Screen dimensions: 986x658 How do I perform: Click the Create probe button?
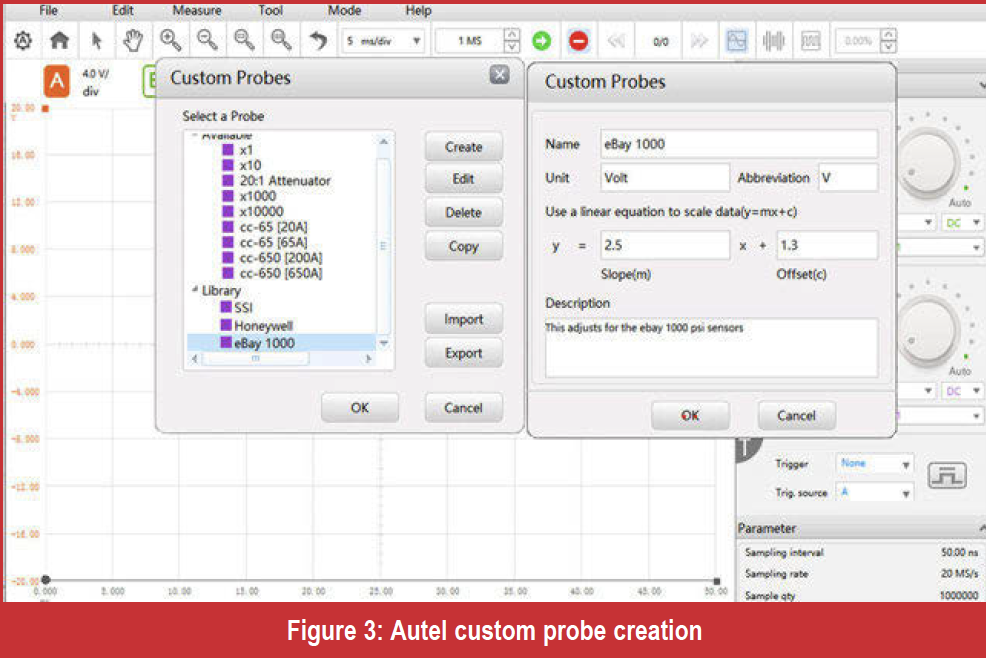pos(463,147)
